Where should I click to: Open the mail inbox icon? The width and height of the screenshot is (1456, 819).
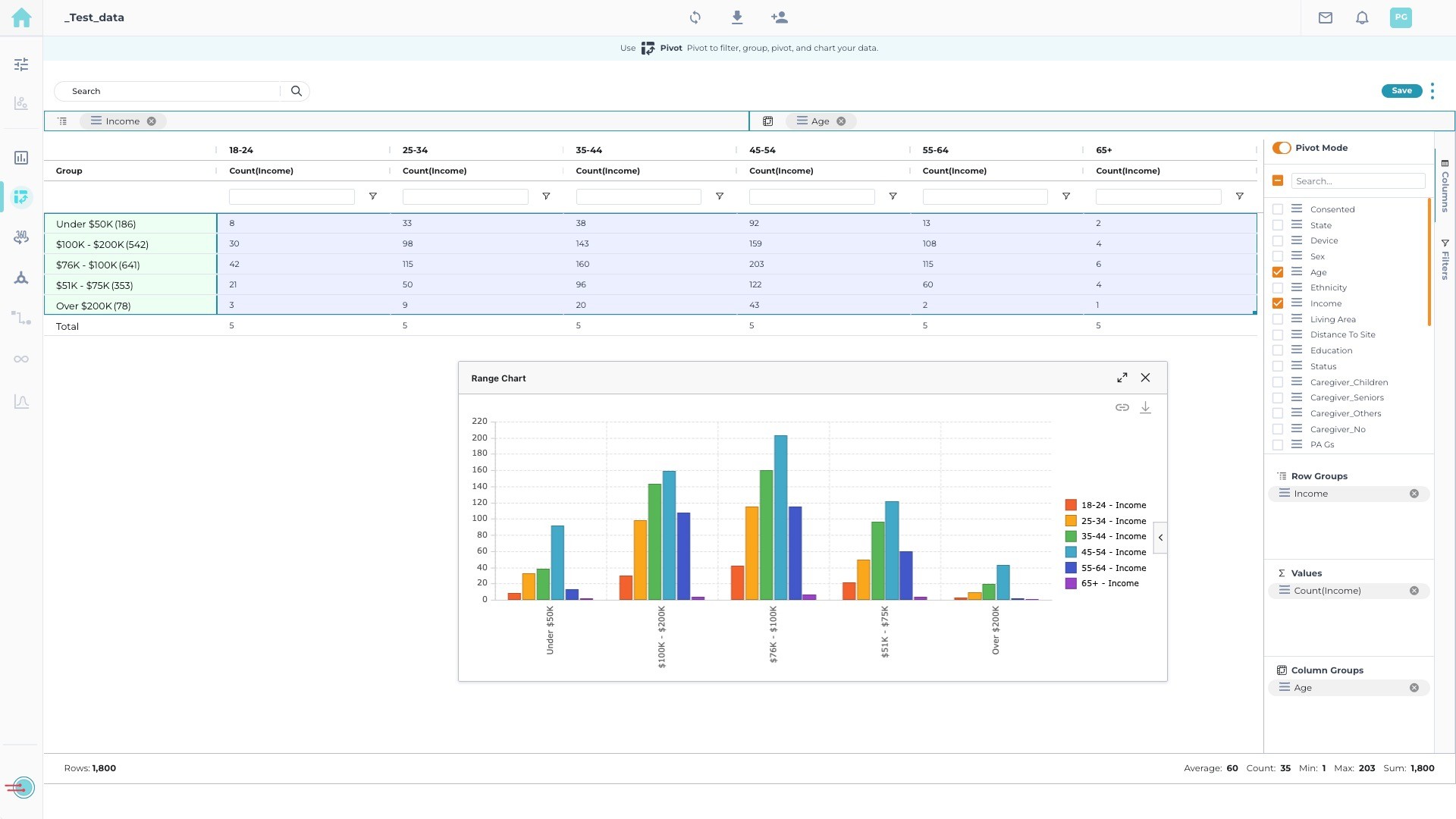[1325, 17]
